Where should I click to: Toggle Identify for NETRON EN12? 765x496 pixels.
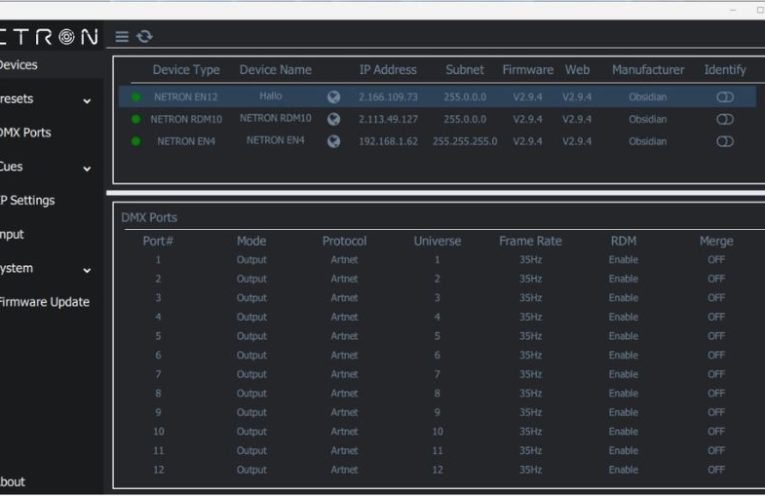(x=725, y=97)
